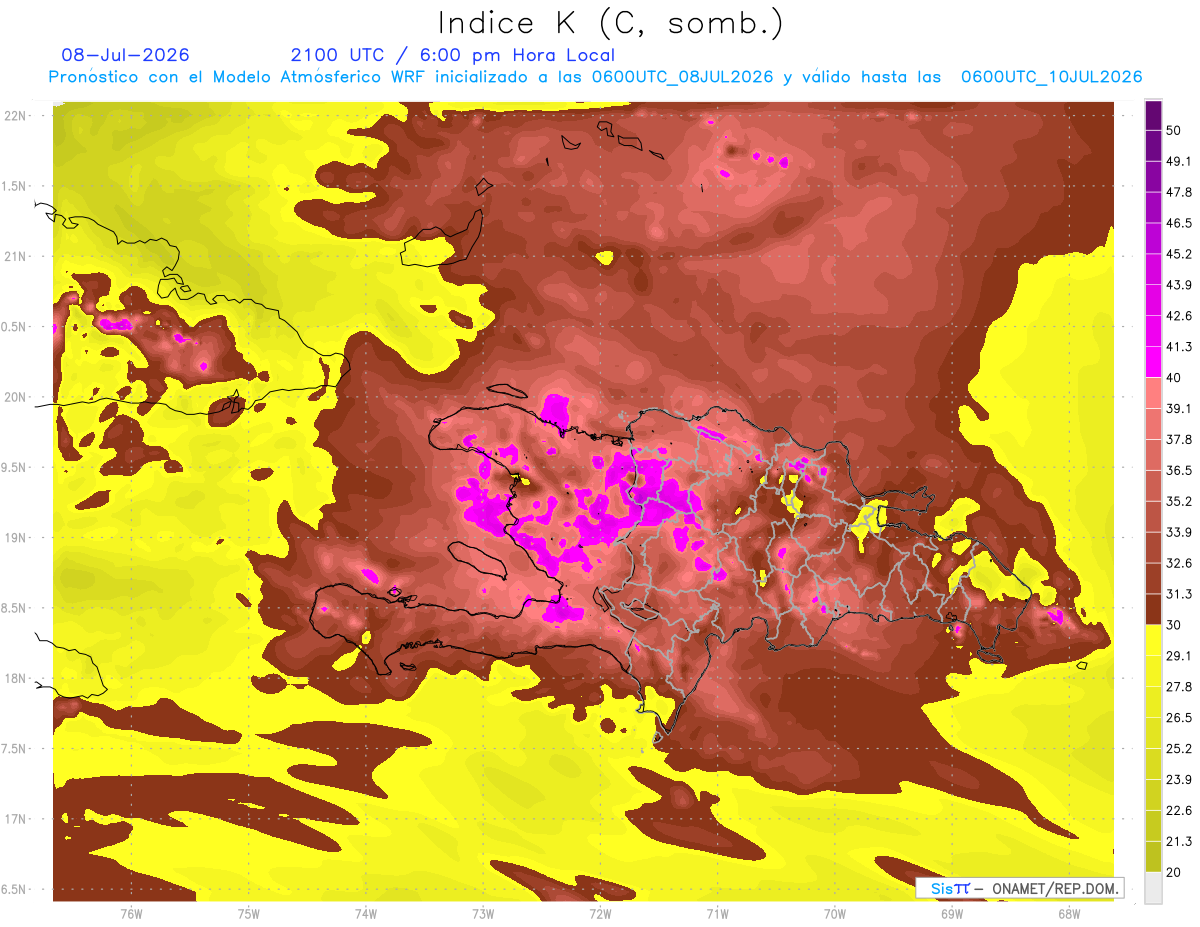The width and height of the screenshot is (1200, 927).
Task: Click the 47.8 value on the color scale
Action: pos(1179,192)
